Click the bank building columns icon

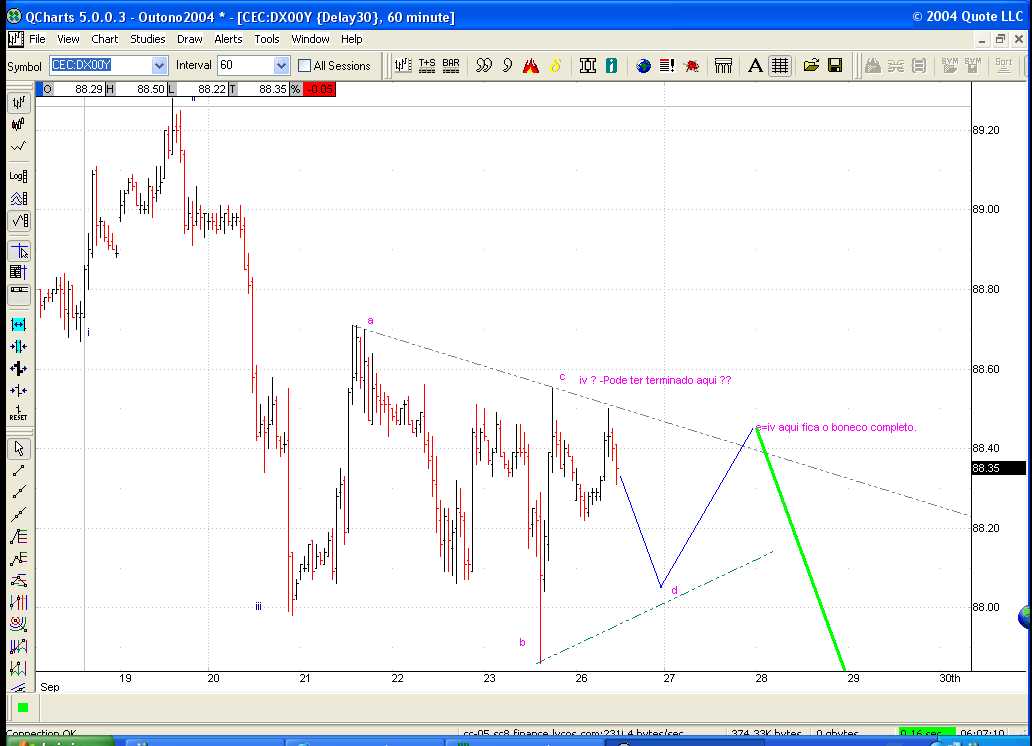coord(723,65)
